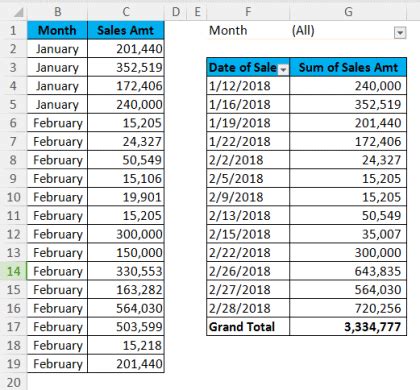Select February cell in row 19

click(x=57, y=364)
